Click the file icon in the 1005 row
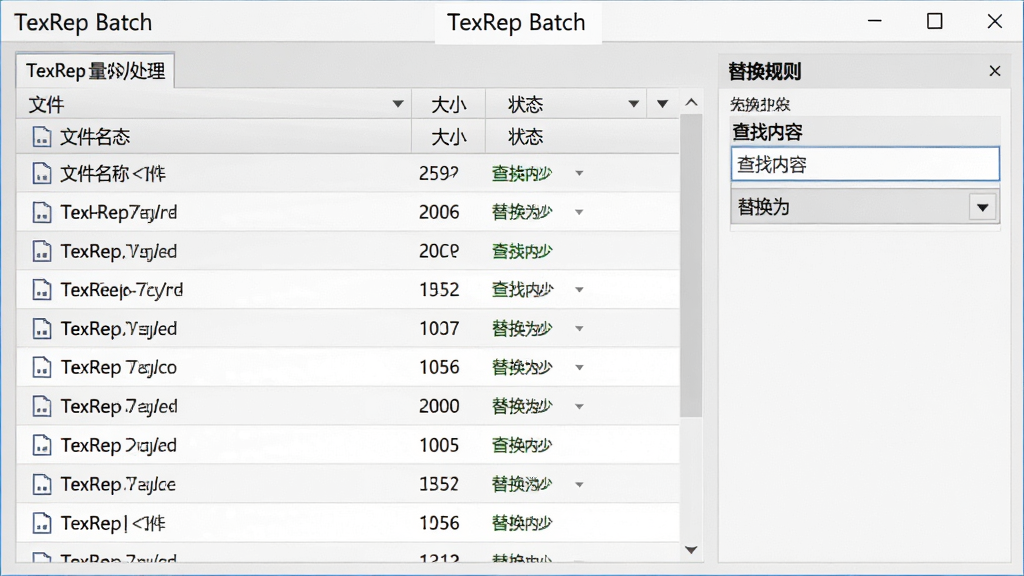This screenshot has width=1024, height=576. [42, 445]
